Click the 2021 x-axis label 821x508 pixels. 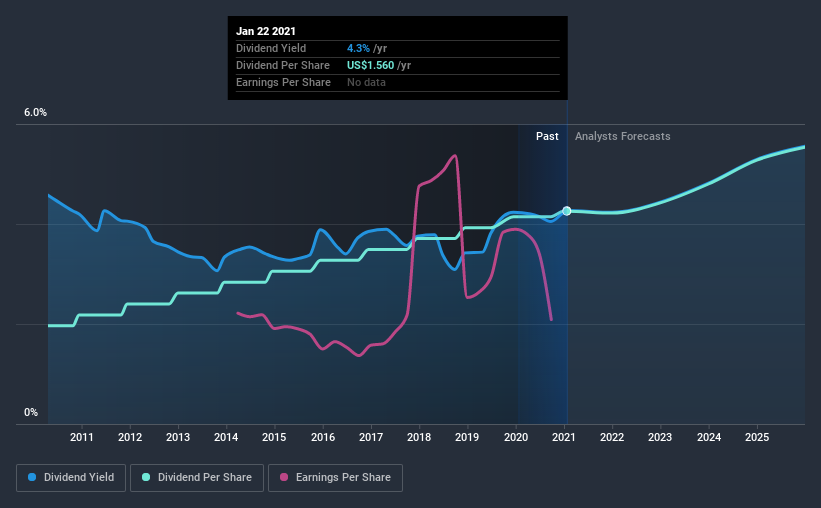[564, 437]
